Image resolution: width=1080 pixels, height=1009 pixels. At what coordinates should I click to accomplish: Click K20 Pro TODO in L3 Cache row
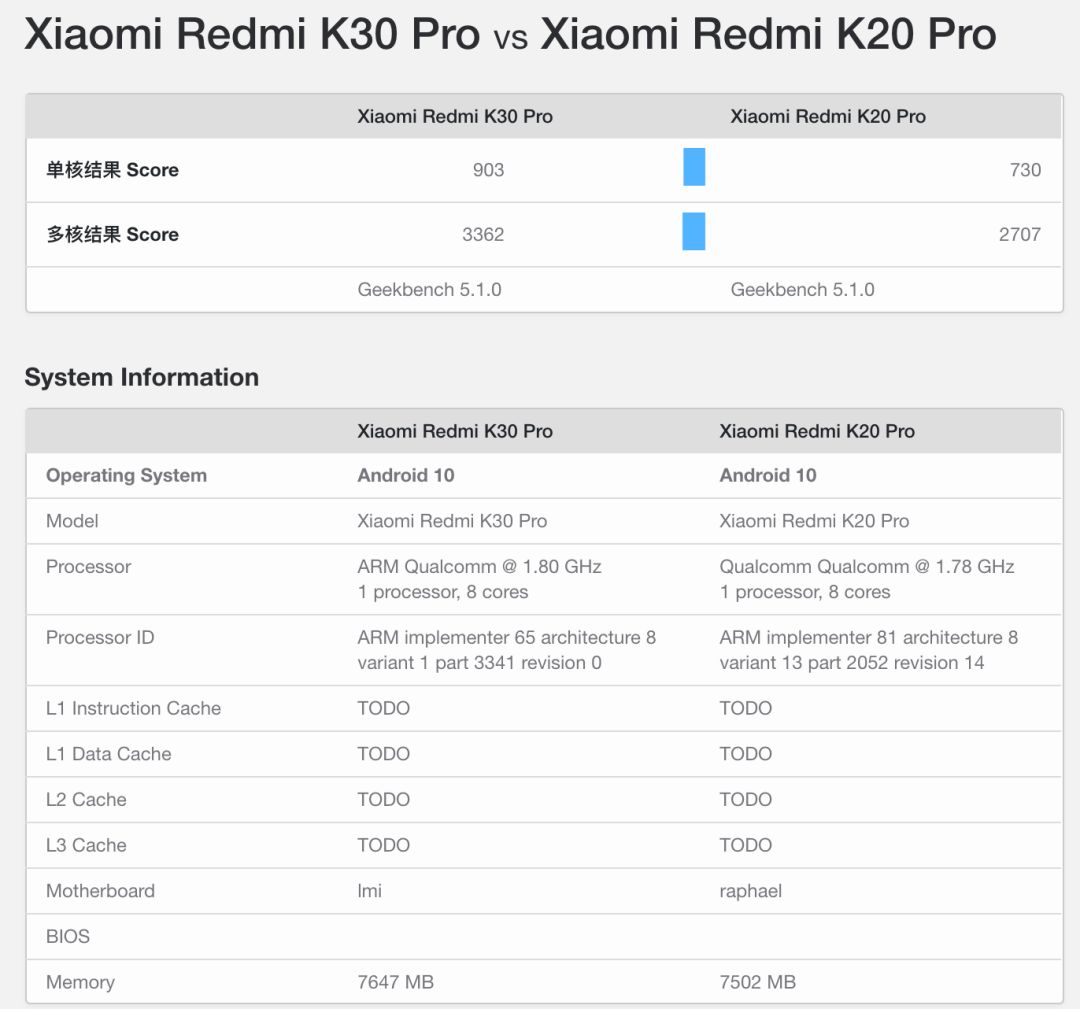click(746, 845)
